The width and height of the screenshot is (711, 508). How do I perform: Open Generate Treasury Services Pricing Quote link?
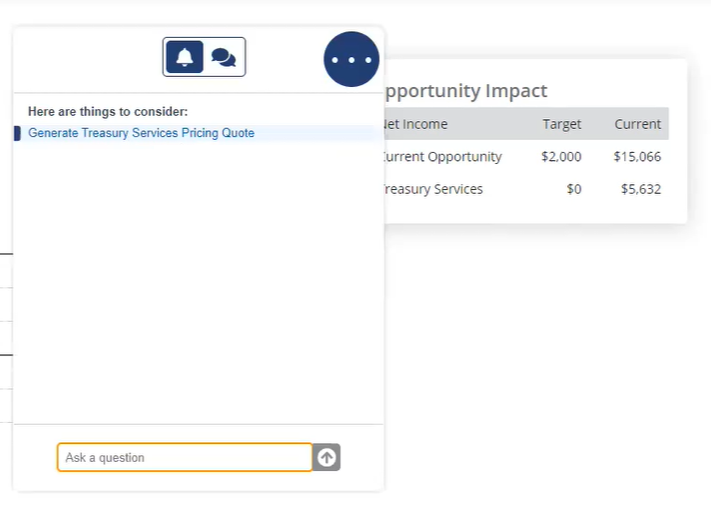pos(141,133)
